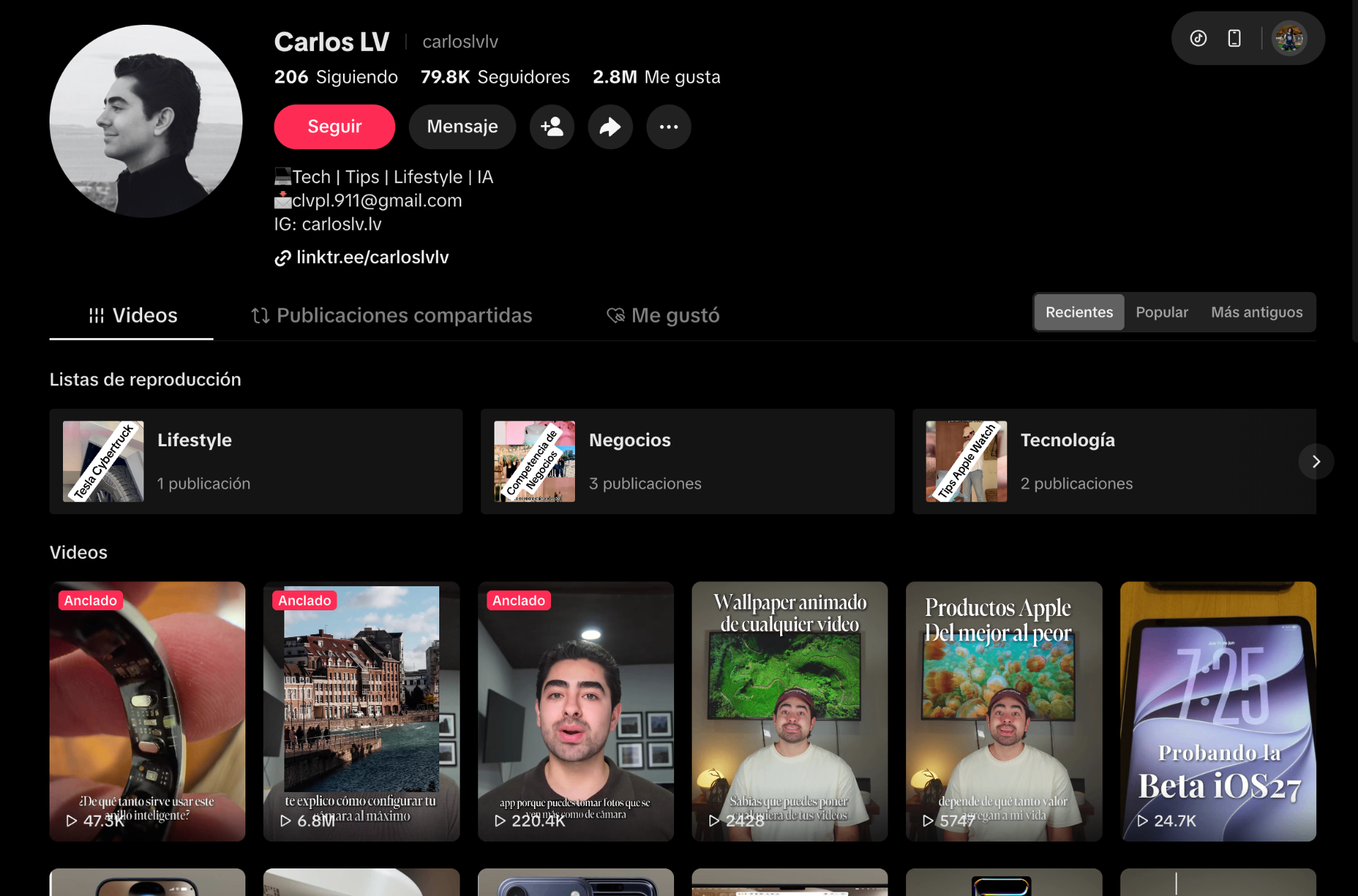Screen dimensions: 1358x896
Task: Open the TikTok coins icon in top bar
Action: click(1198, 38)
